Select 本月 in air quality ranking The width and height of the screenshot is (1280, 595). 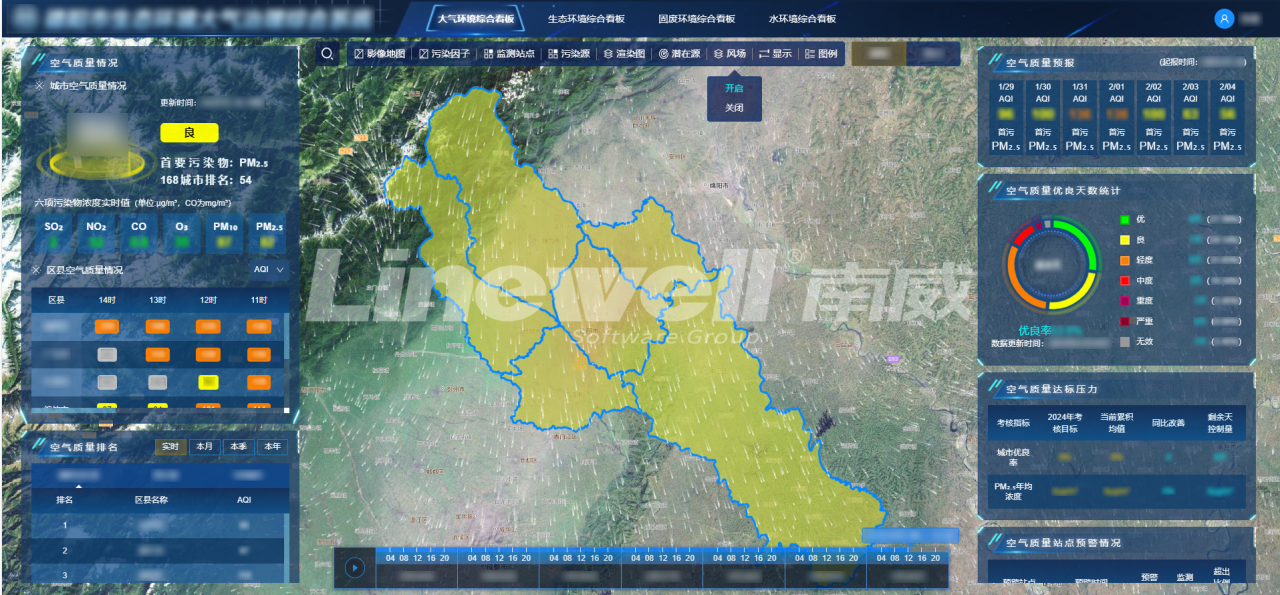pos(204,447)
